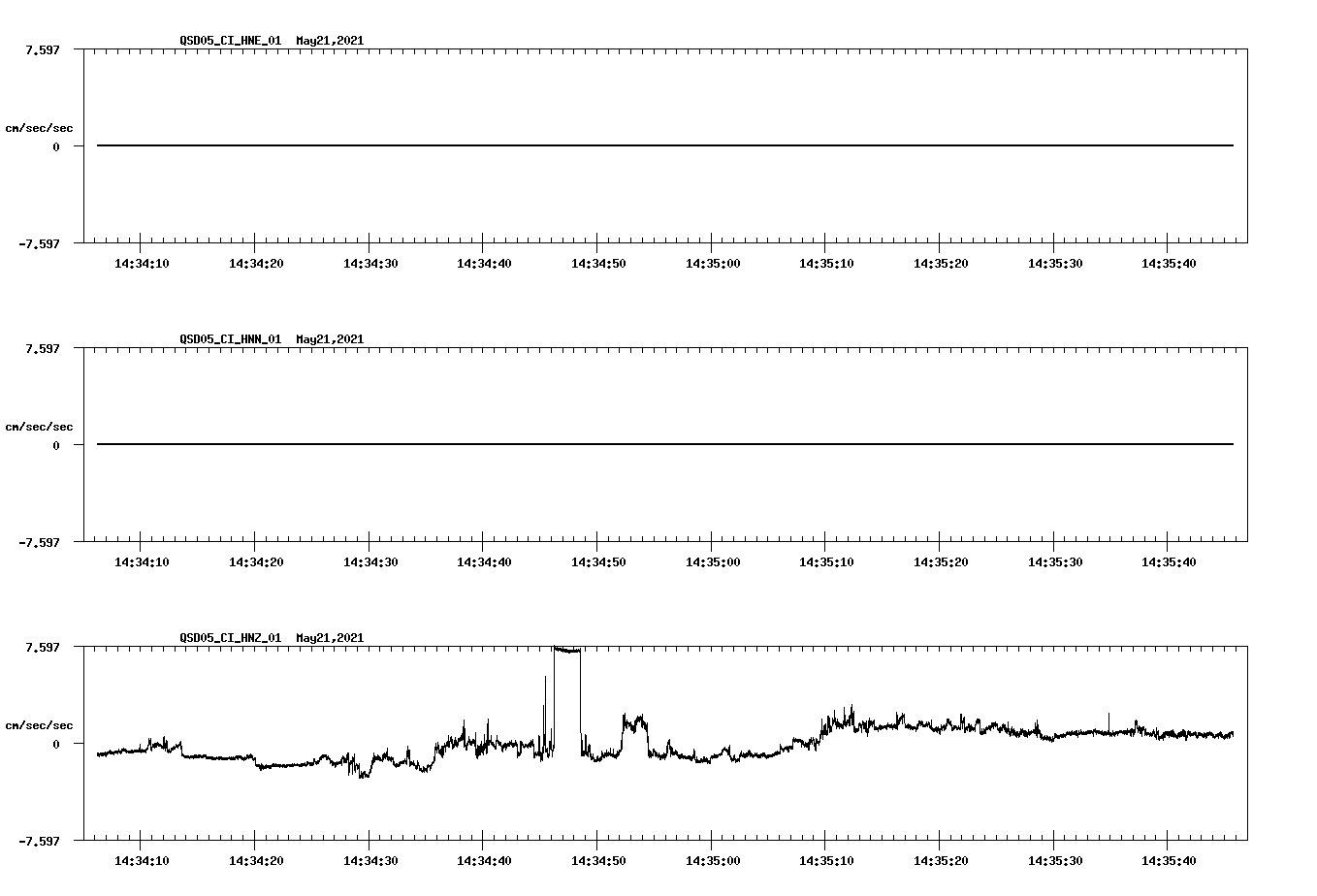
Task: Click the cm/sec/sec label on middle plot
Action: tap(40, 426)
